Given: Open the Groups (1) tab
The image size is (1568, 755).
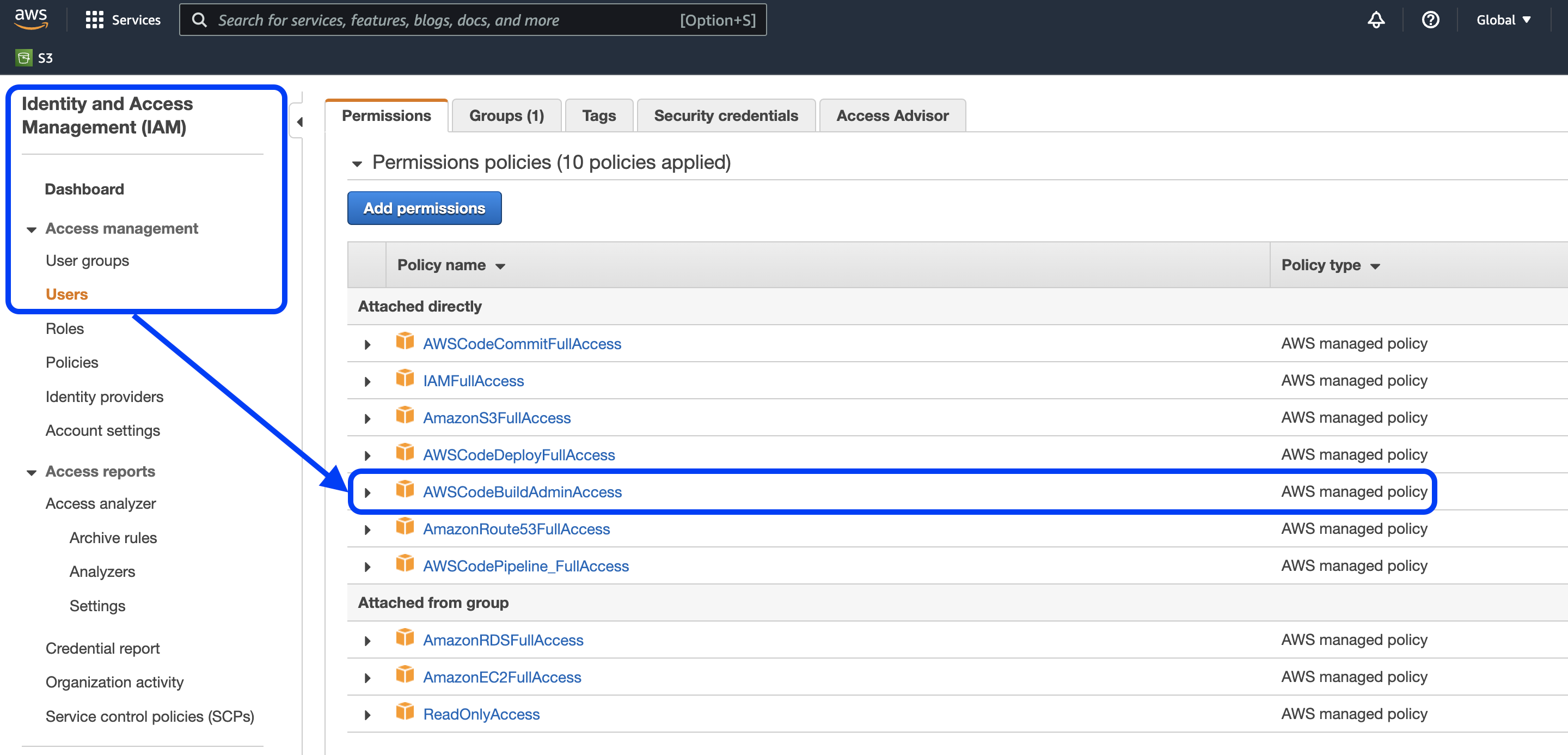Looking at the screenshot, I should click(x=506, y=115).
